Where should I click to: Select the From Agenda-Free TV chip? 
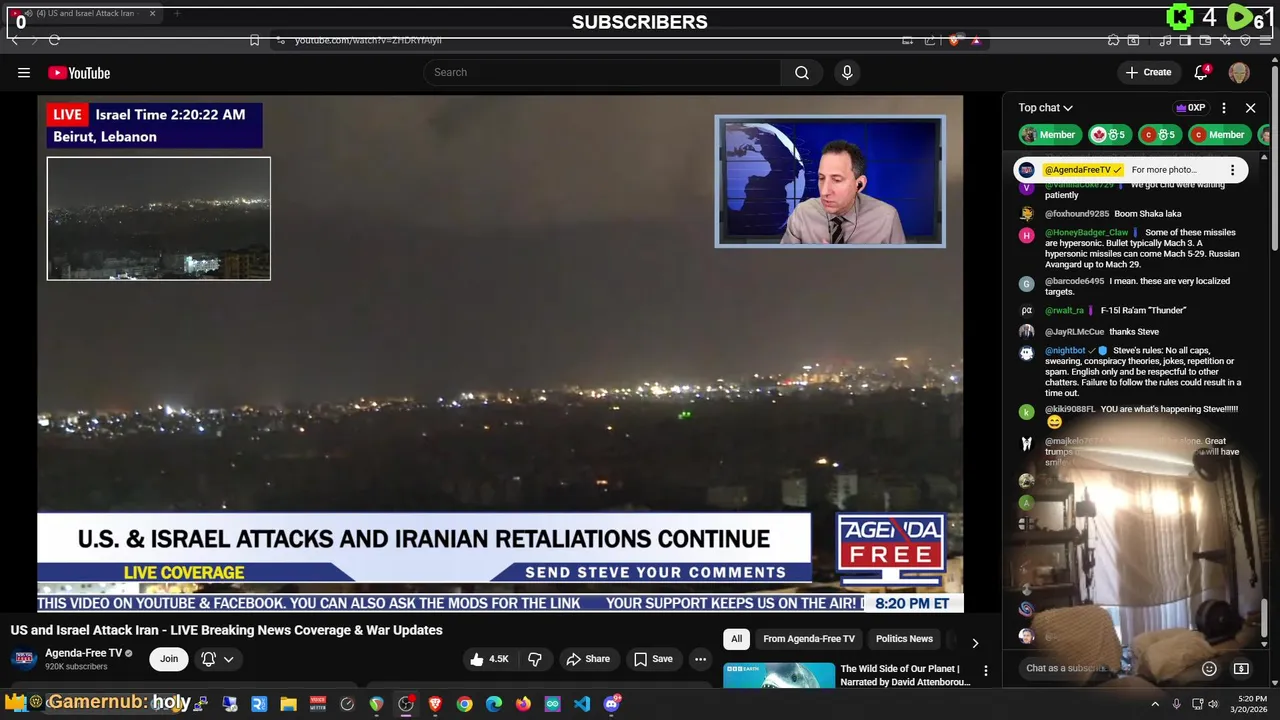click(x=809, y=639)
